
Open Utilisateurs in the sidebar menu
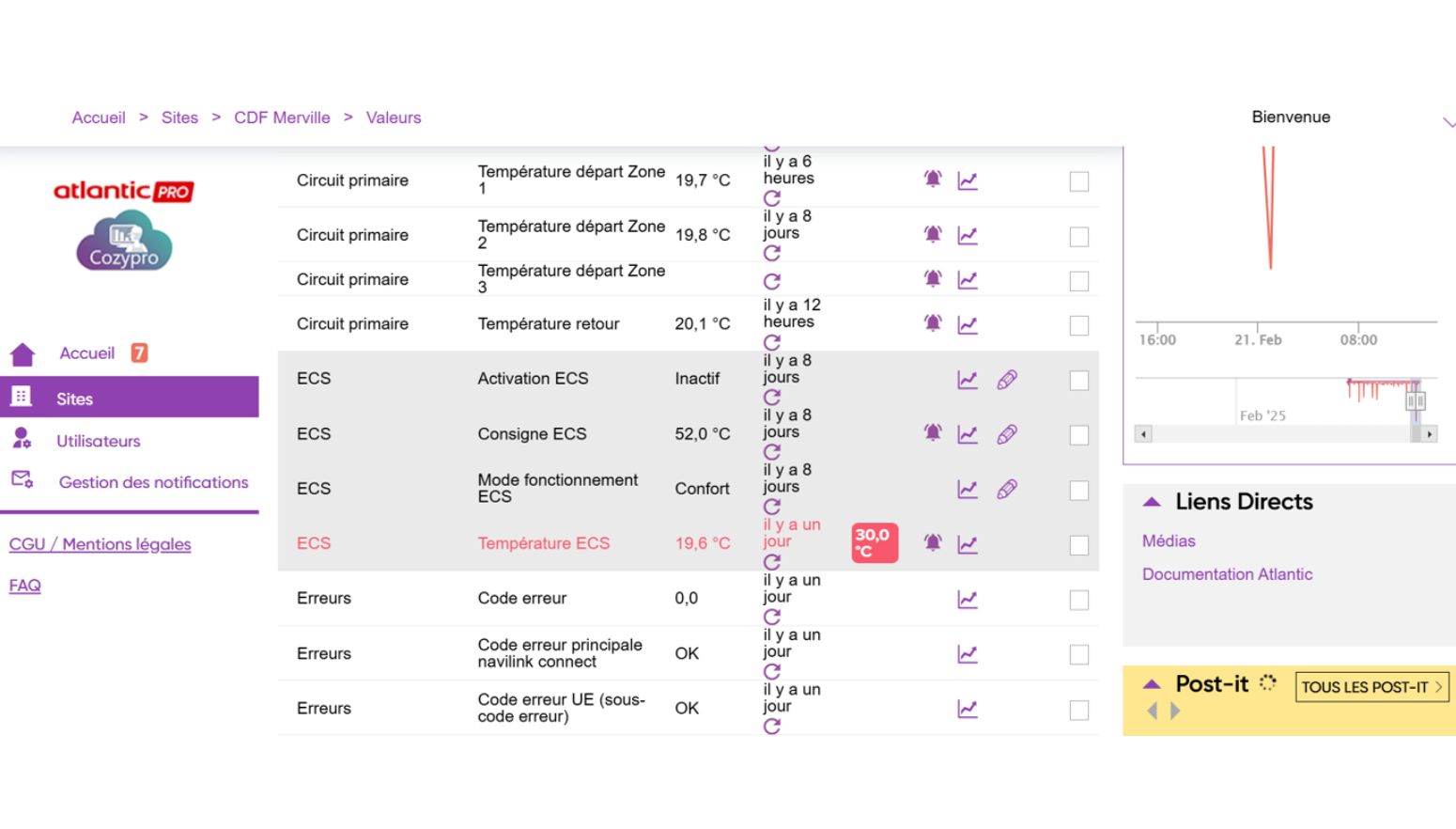tap(98, 441)
